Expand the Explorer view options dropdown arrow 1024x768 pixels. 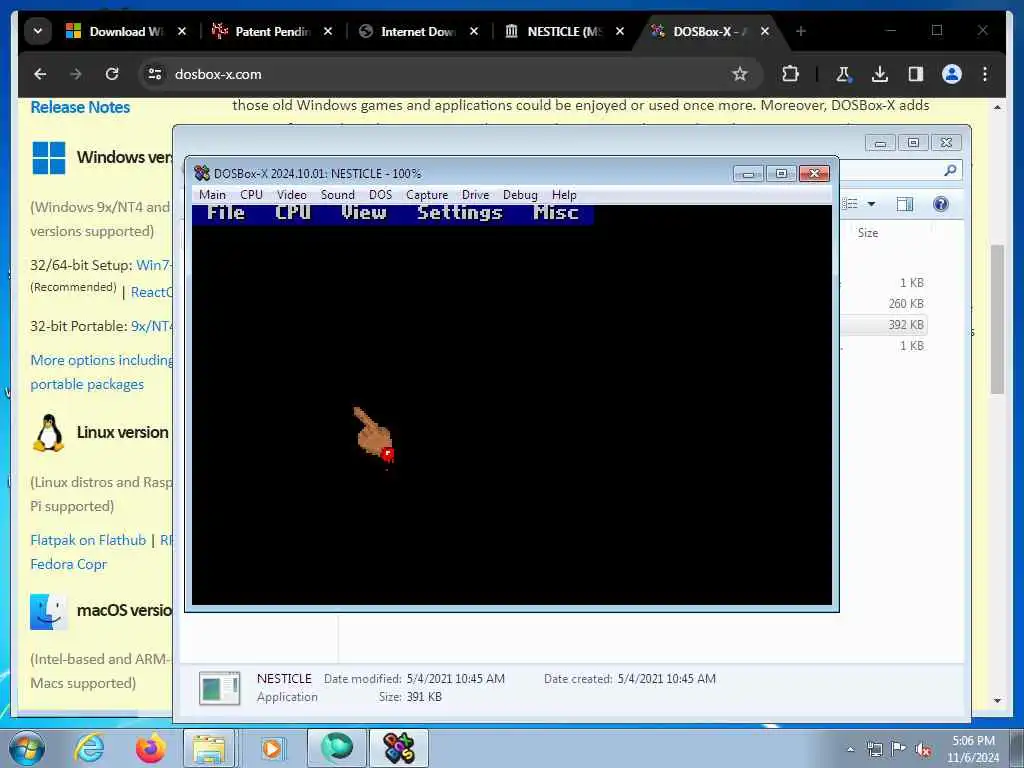871,204
